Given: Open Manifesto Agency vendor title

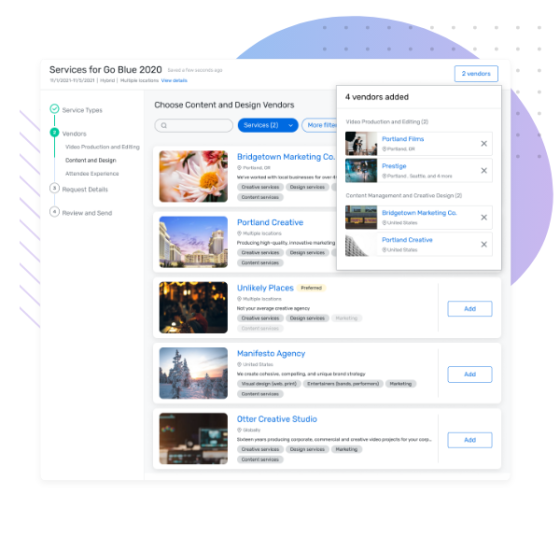Looking at the screenshot, I should 271,353.
